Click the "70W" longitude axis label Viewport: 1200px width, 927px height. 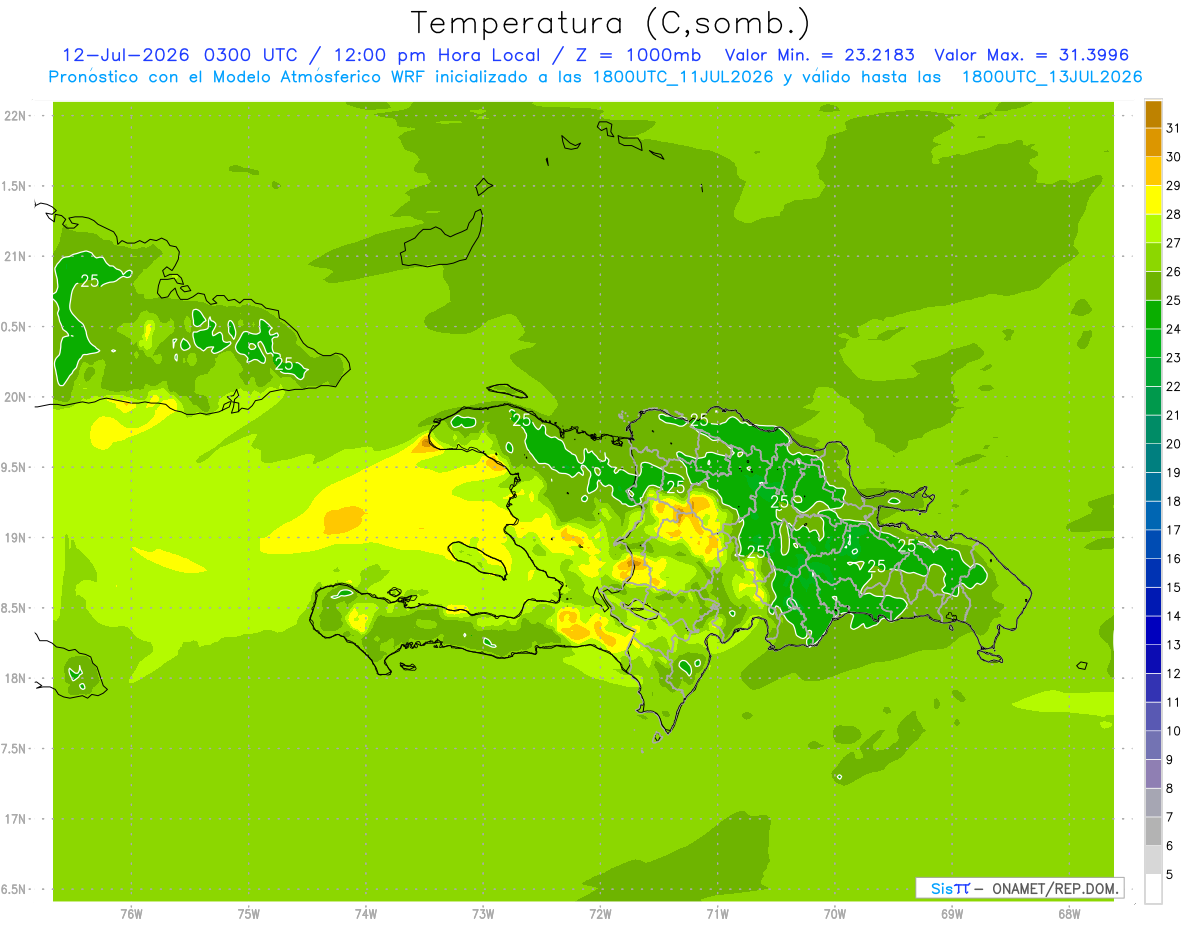coord(835,914)
